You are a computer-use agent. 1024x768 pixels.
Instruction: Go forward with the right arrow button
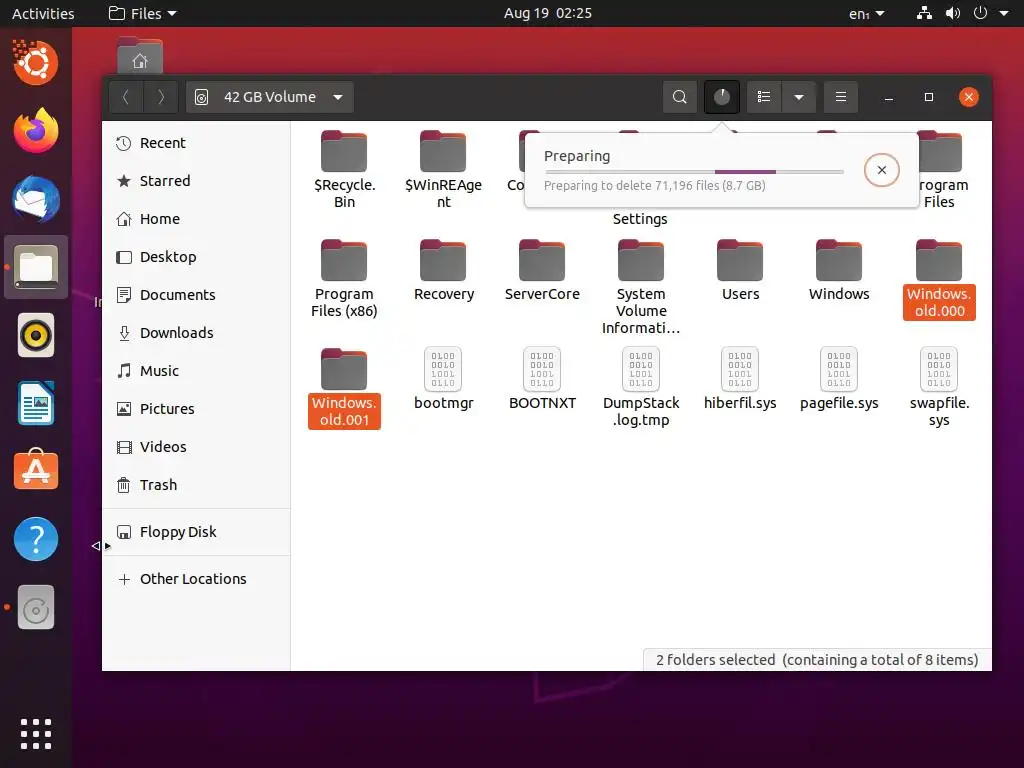point(161,97)
